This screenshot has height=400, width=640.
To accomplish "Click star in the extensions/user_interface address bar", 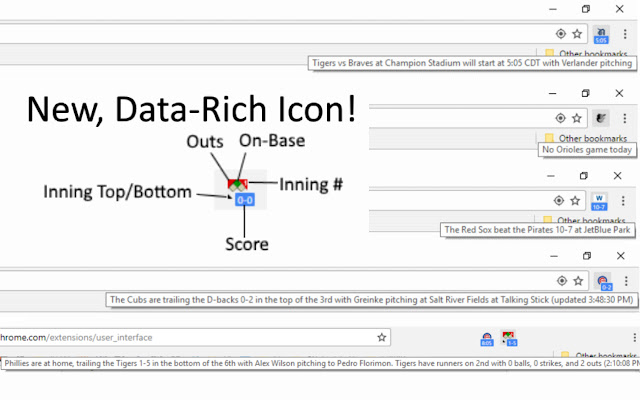I will tap(382, 337).
